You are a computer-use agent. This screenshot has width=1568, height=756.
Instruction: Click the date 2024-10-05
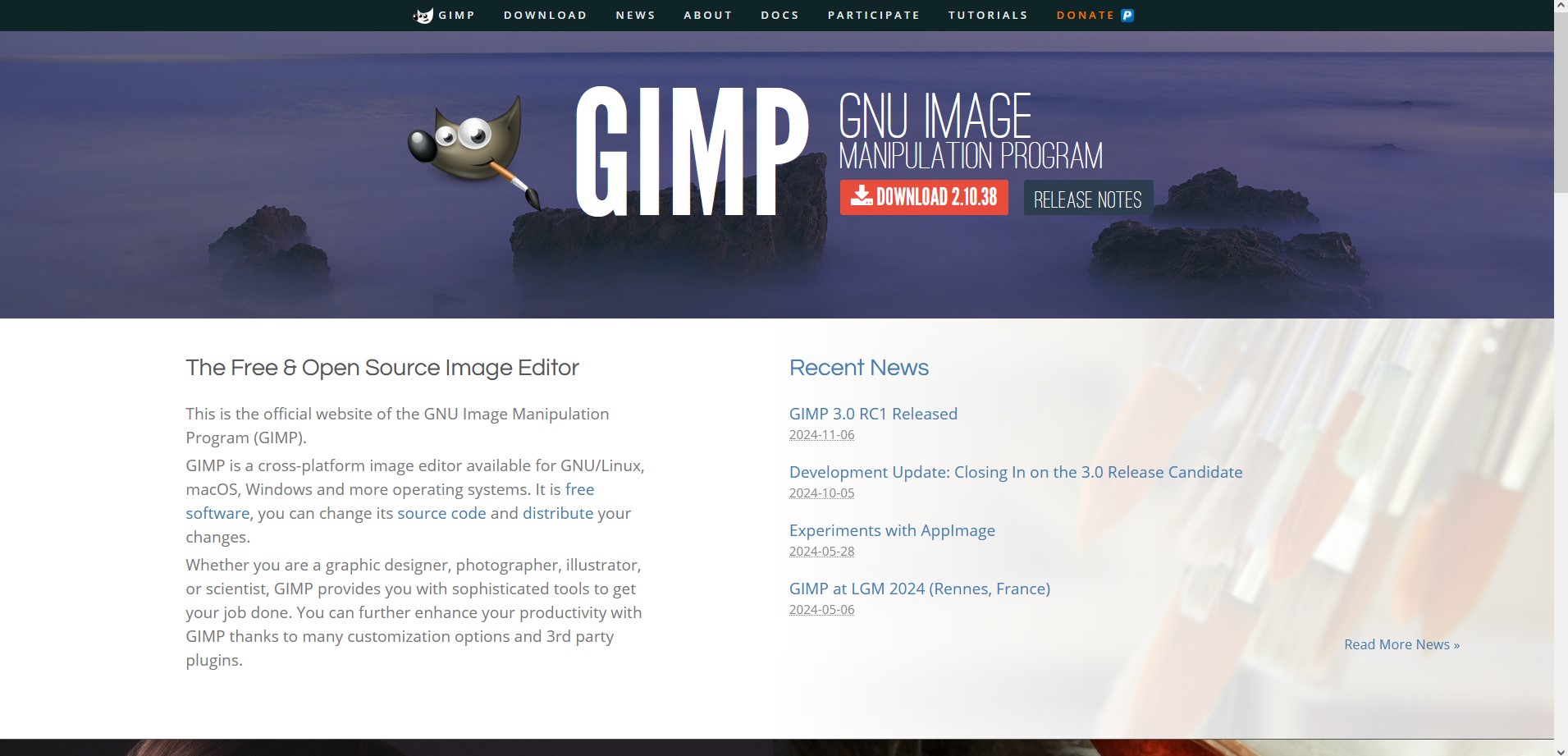coord(822,493)
